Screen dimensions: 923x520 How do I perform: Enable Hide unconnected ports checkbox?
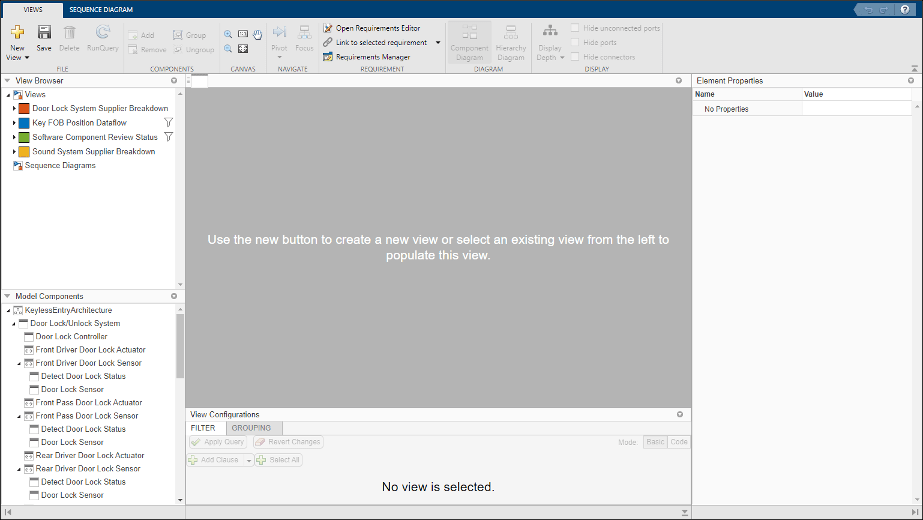click(x=575, y=28)
